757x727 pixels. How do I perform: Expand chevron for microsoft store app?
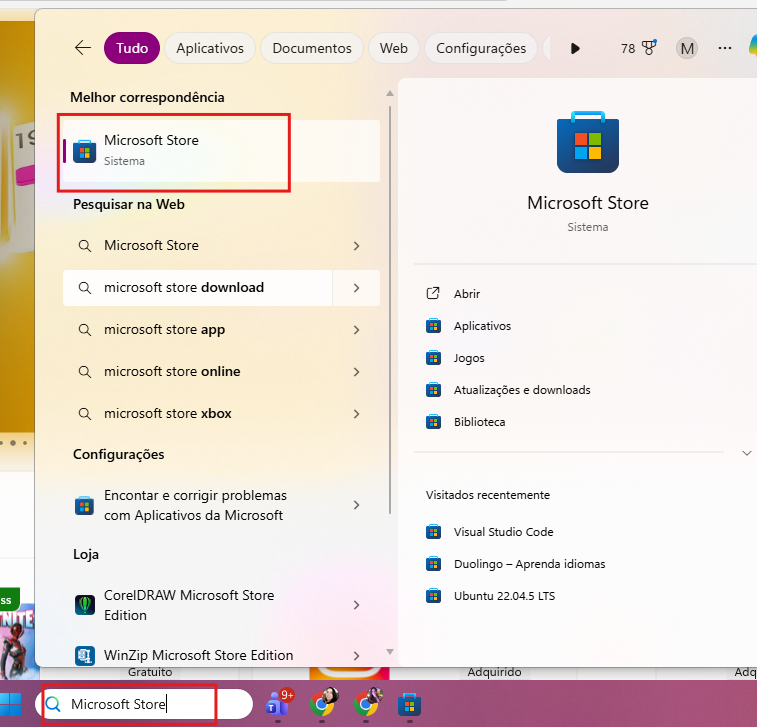point(356,330)
